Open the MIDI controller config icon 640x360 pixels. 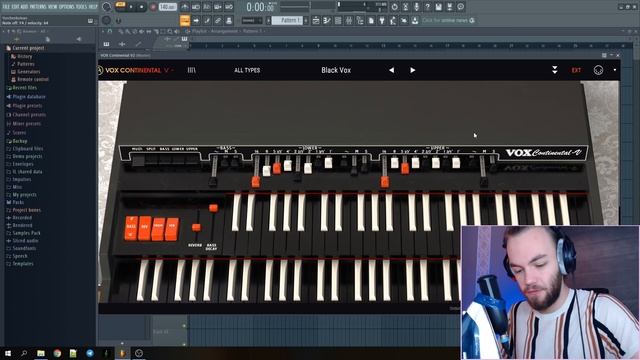[598, 70]
